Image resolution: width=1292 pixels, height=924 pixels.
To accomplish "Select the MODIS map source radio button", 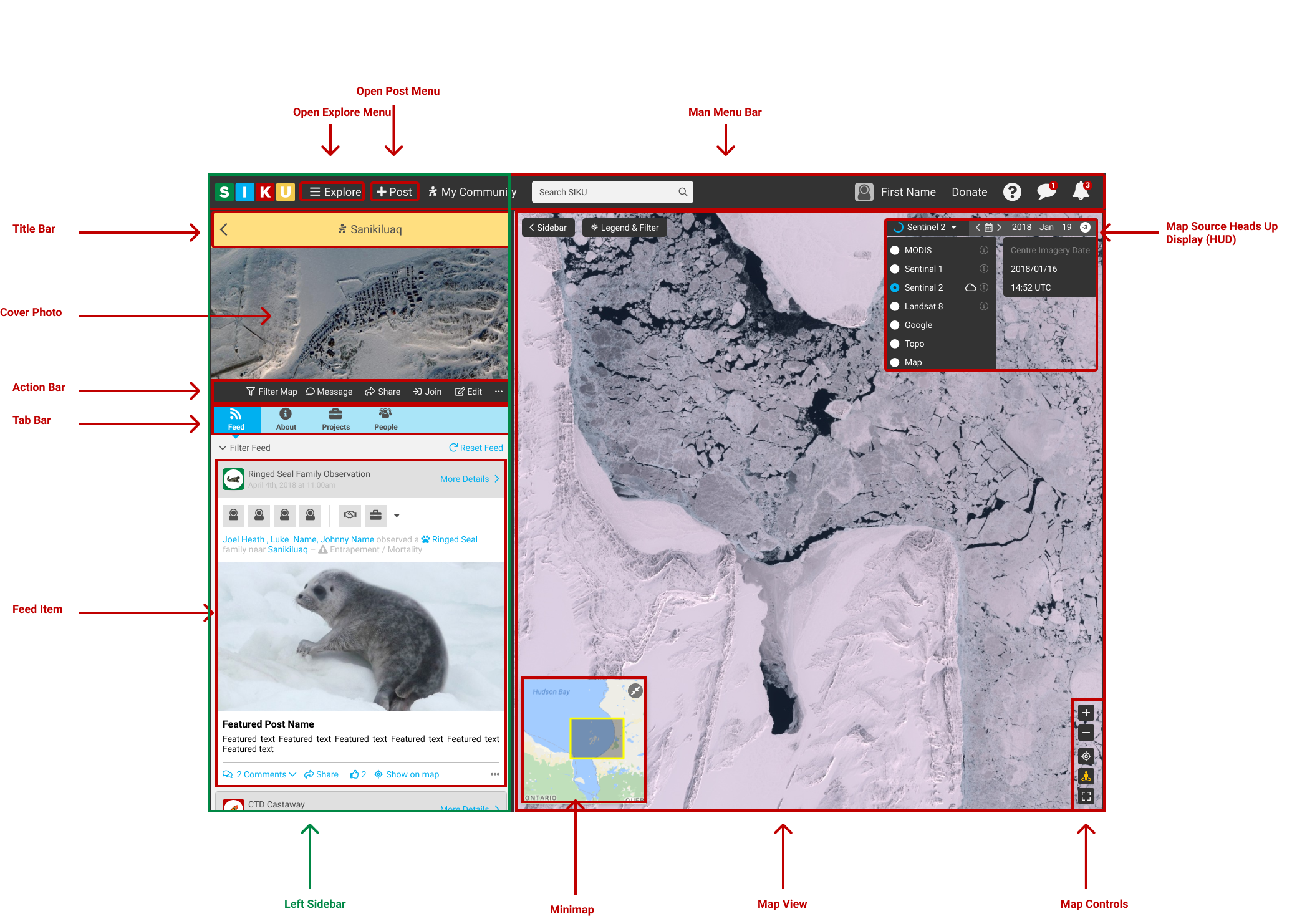I will tap(895, 250).
